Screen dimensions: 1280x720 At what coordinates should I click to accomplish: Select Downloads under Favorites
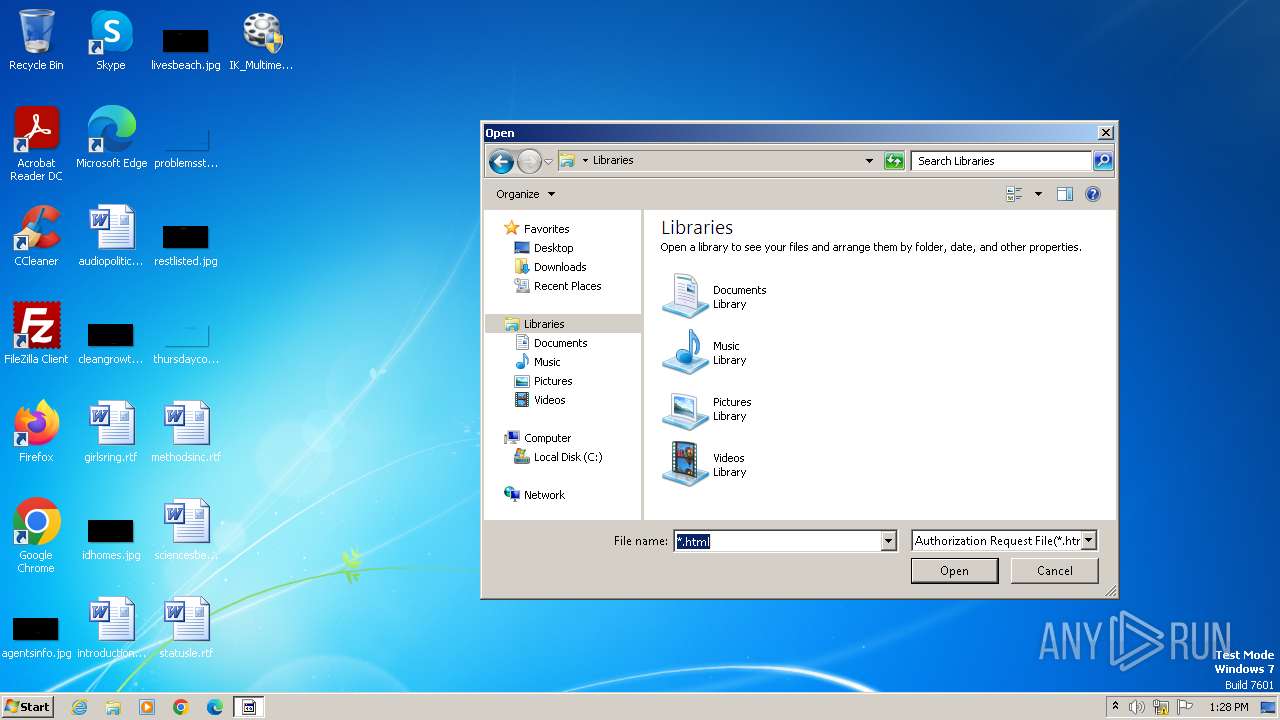click(x=550, y=267)
